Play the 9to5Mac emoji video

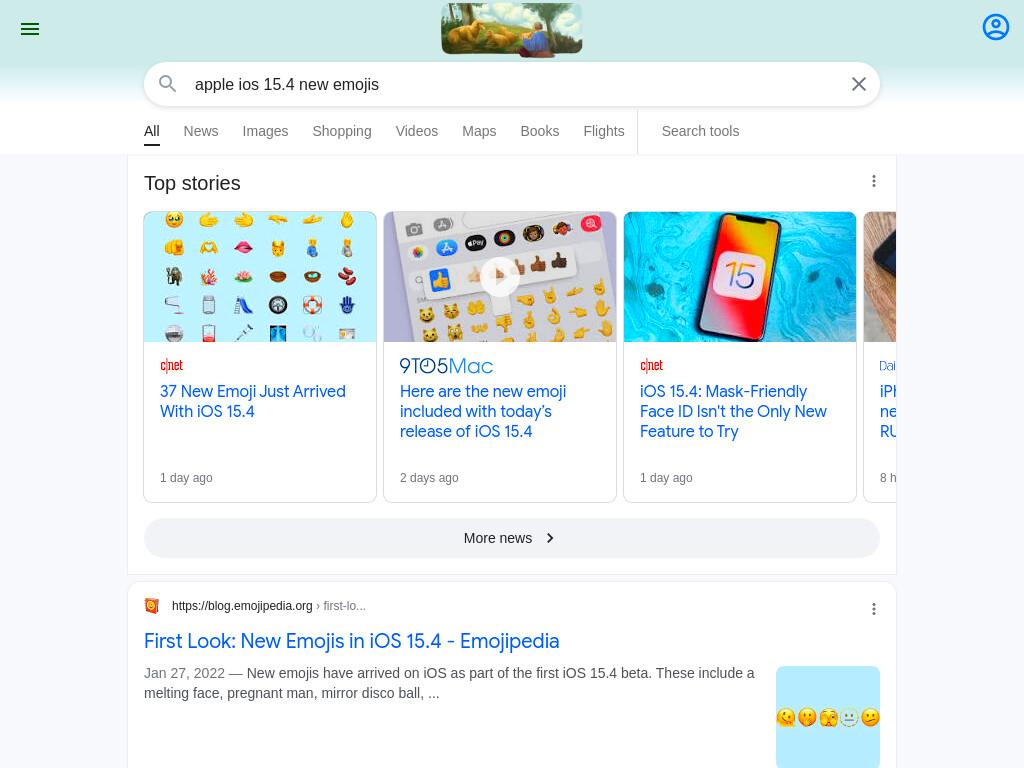tap(500, 276)
